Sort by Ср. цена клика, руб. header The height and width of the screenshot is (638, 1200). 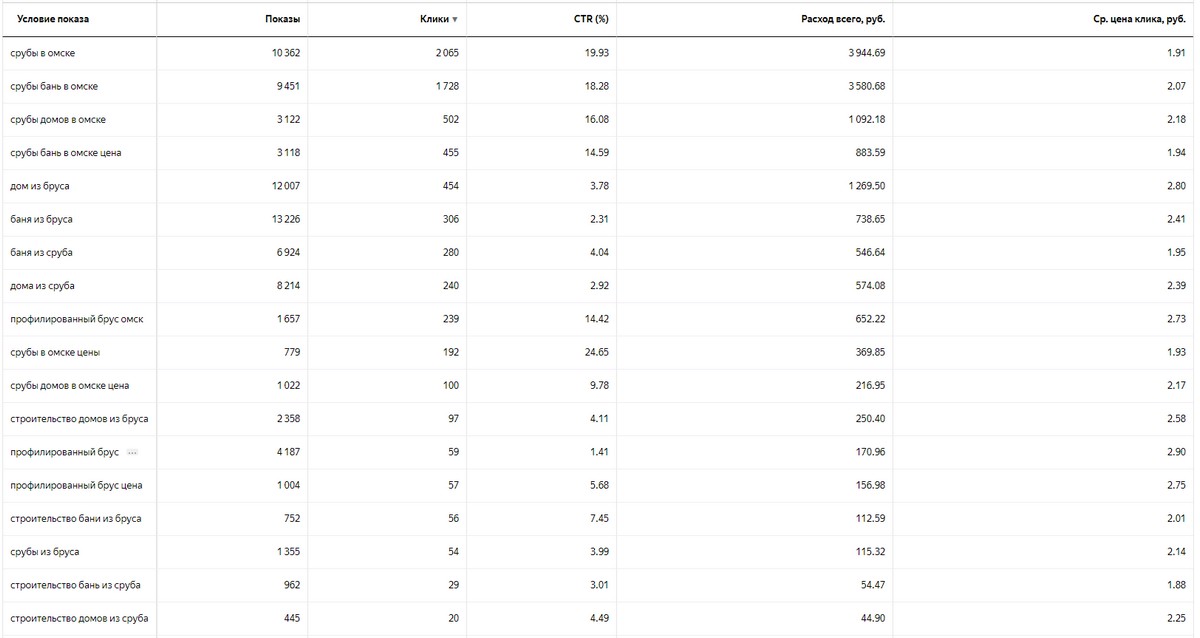1138,19
